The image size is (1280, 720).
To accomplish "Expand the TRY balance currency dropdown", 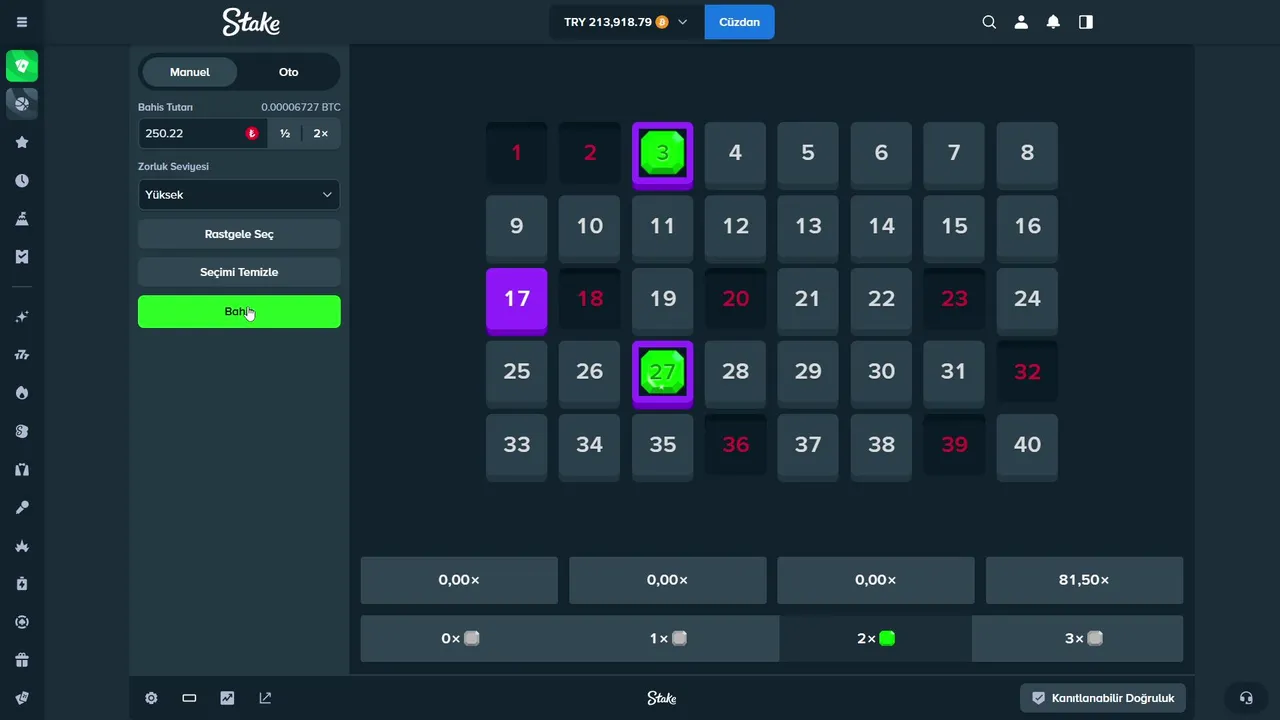I will (626, 22).
